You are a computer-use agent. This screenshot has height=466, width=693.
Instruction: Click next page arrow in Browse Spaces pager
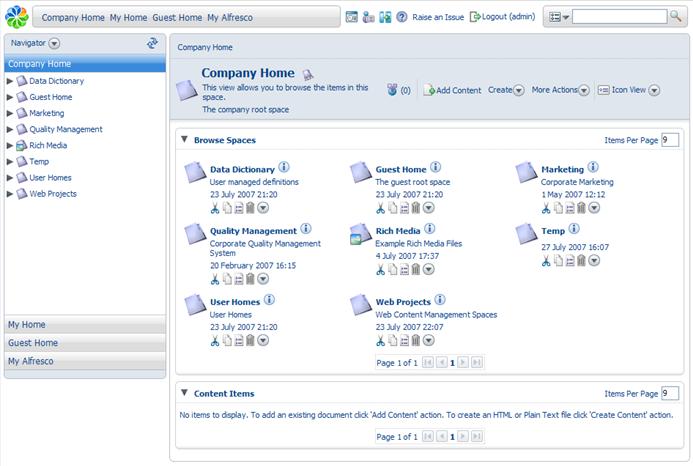[463, 363]
